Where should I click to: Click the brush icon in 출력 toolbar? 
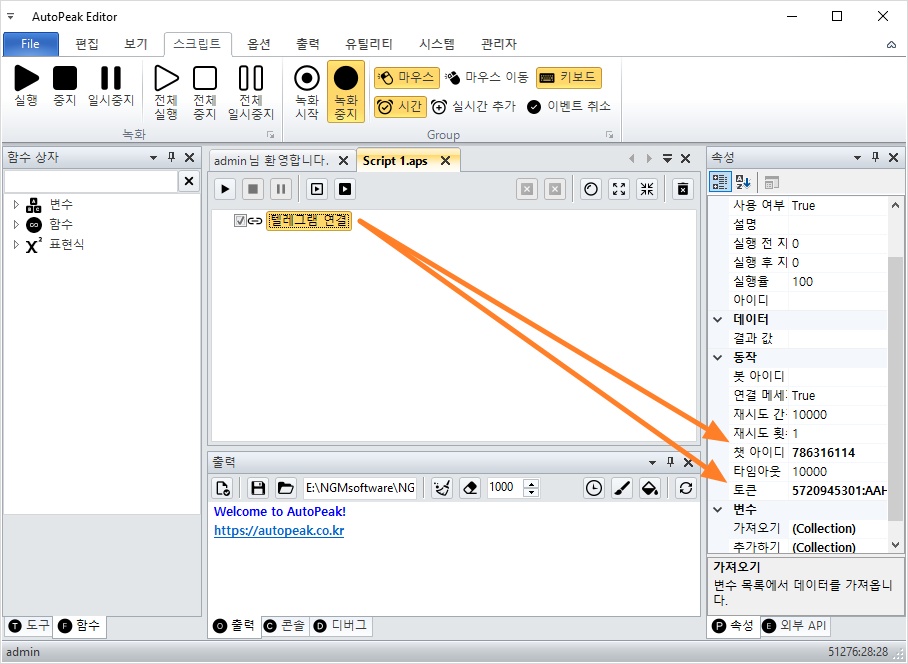pyautogui.click(x=621, y=488)
